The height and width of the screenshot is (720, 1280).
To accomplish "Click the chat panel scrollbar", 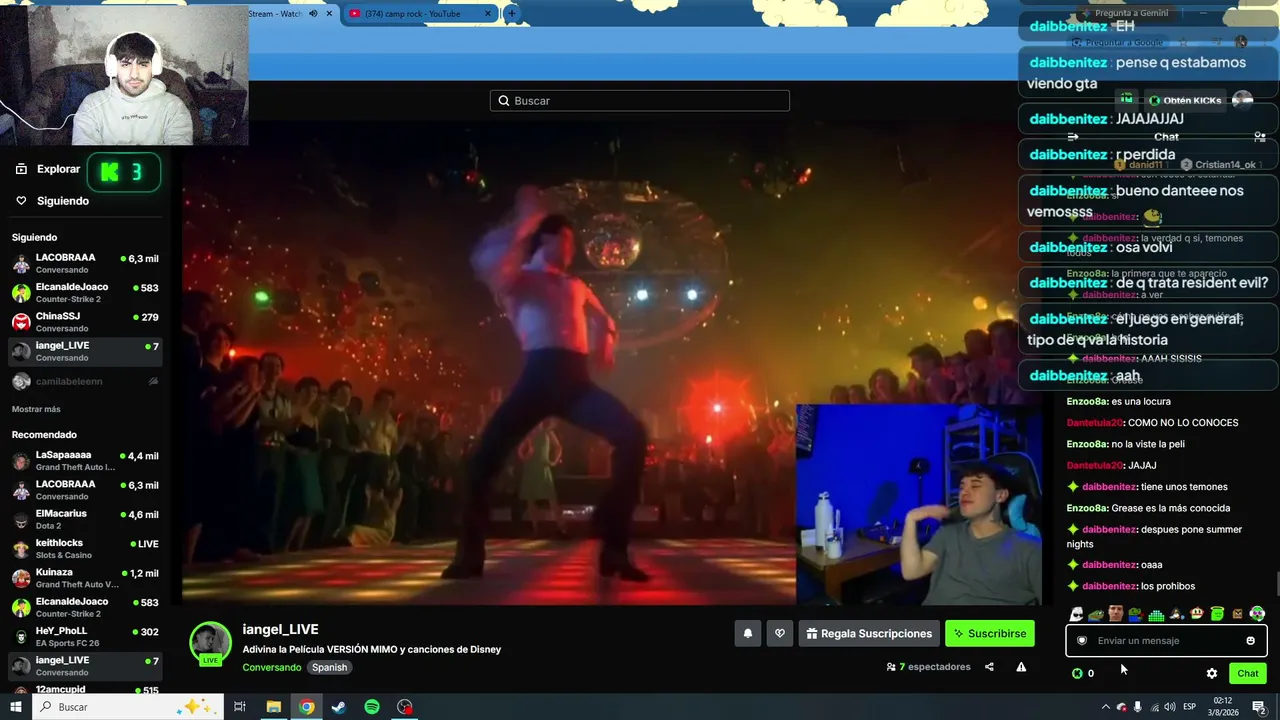I will 1276,583.
